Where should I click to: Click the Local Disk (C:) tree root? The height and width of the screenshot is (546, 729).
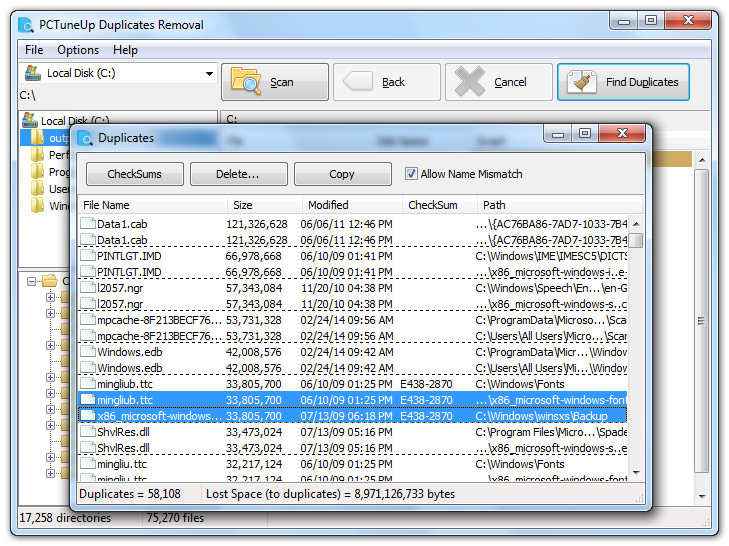tap(75, 120)
